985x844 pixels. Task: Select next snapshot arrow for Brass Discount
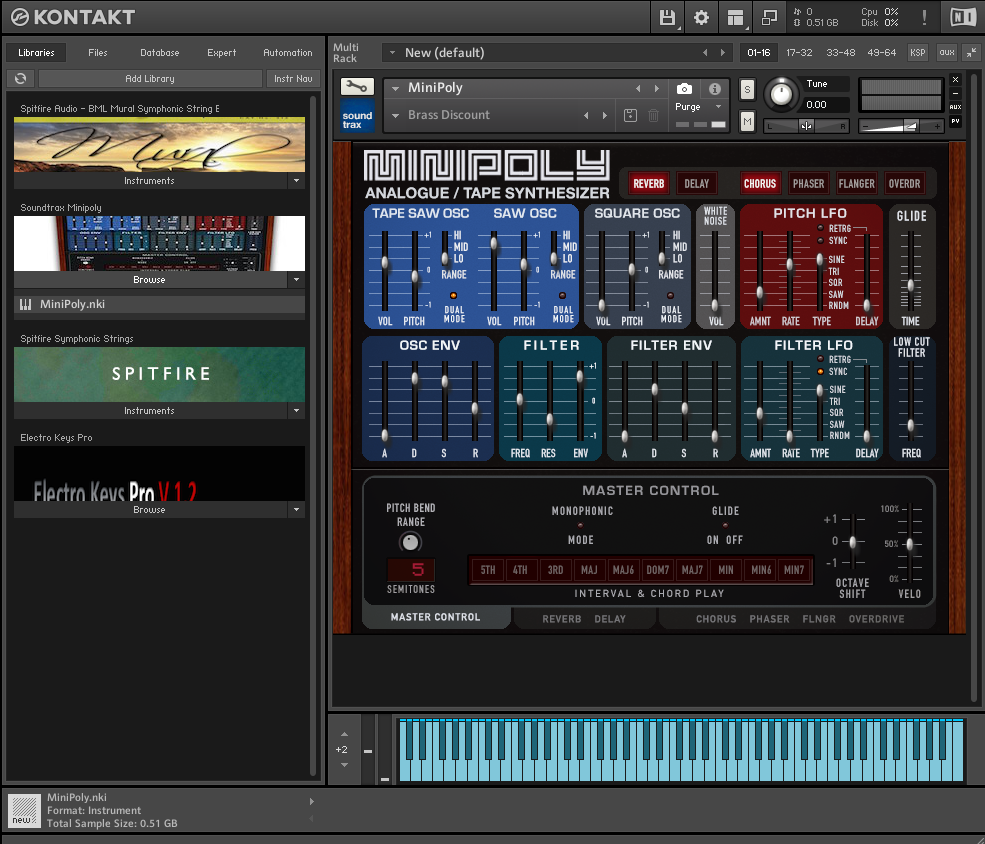pos(605,116)
